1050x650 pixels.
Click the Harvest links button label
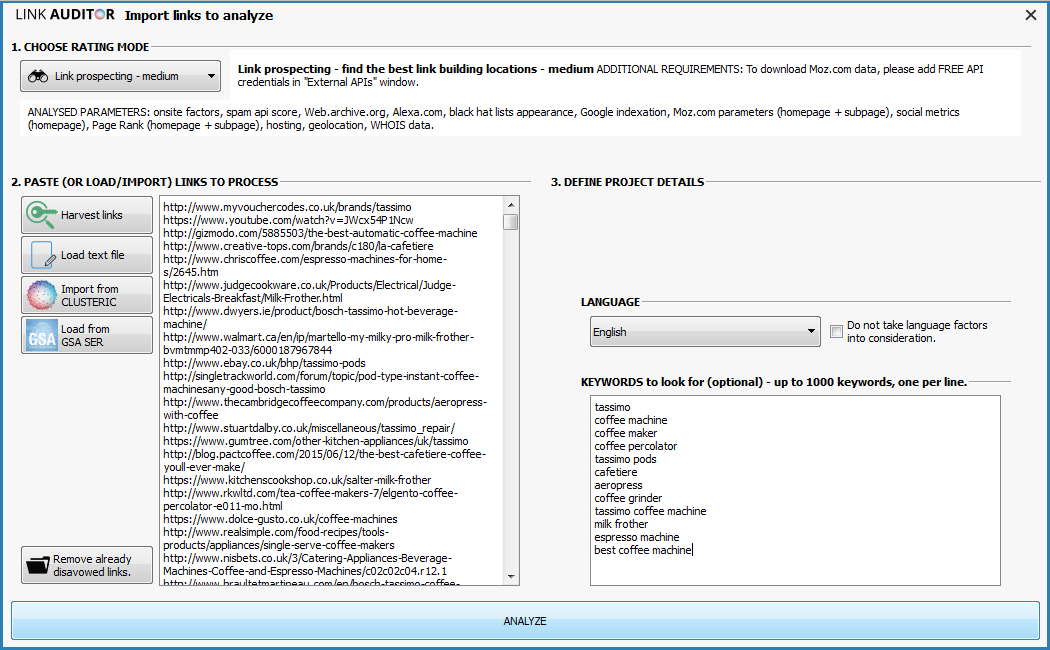[x=92, y=215]
